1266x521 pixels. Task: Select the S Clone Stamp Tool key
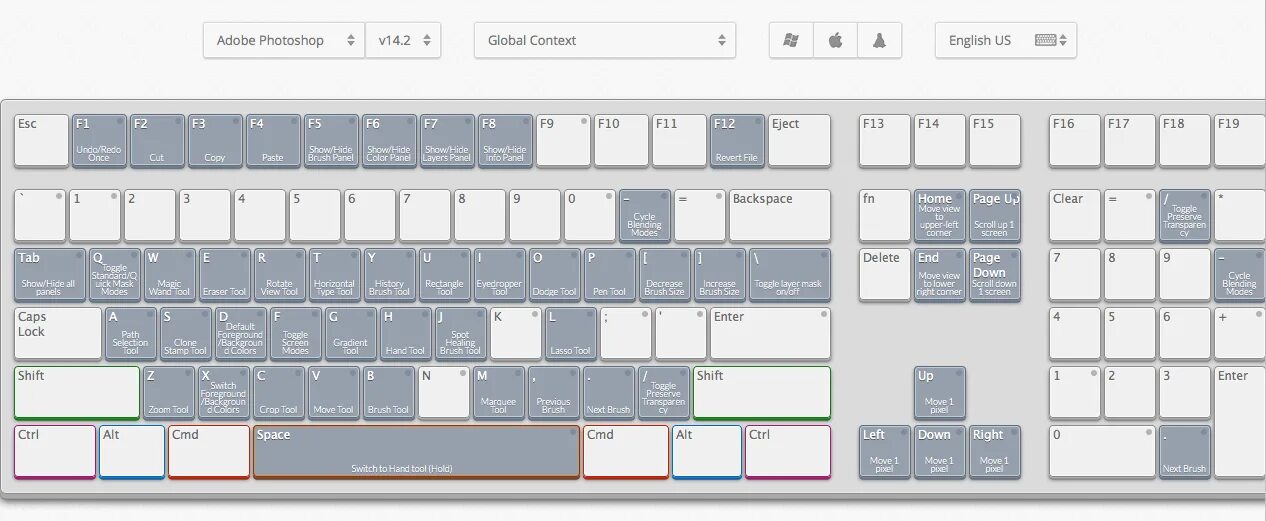click(186, 334)
